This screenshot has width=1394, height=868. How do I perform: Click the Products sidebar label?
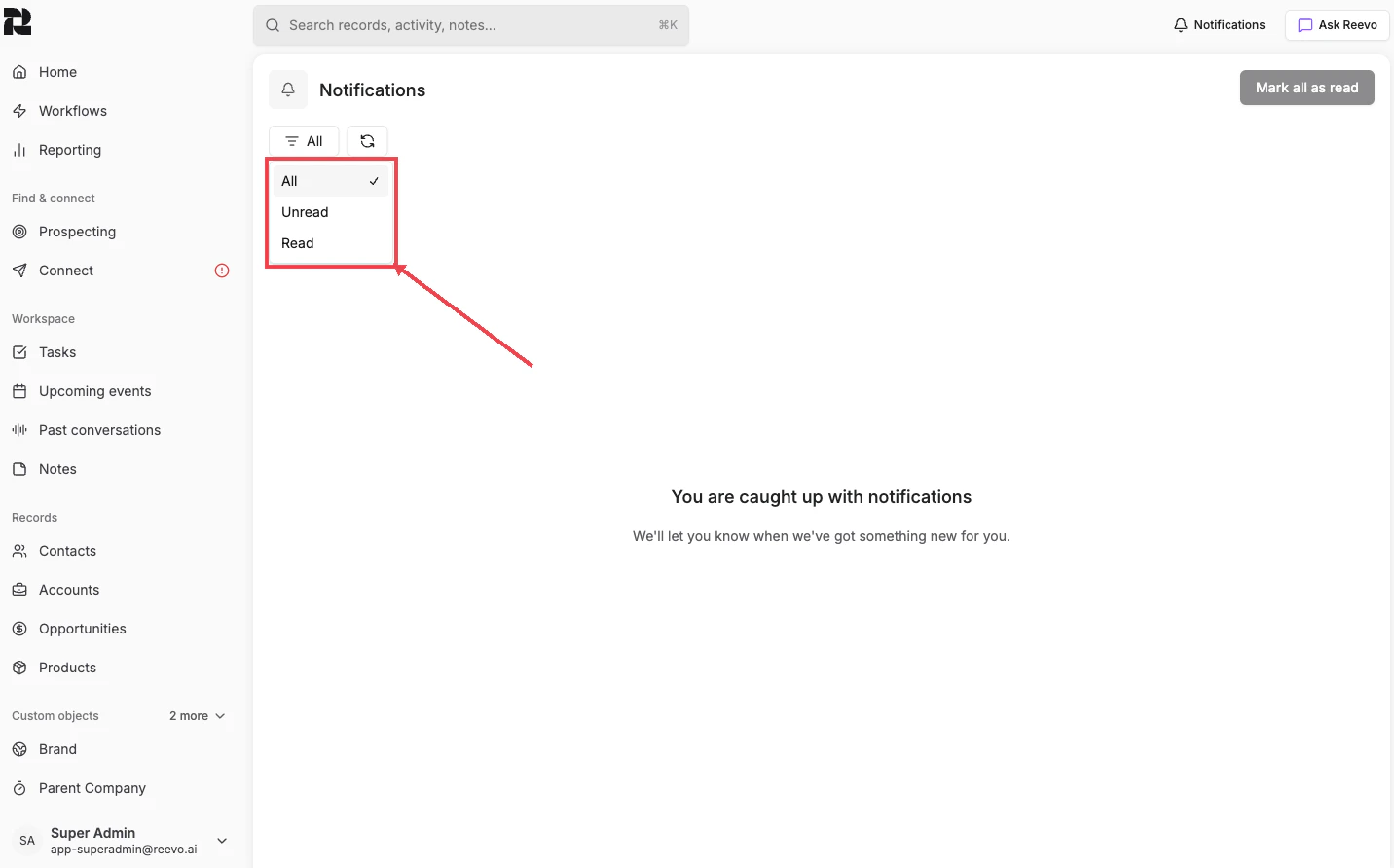(67, 668)
